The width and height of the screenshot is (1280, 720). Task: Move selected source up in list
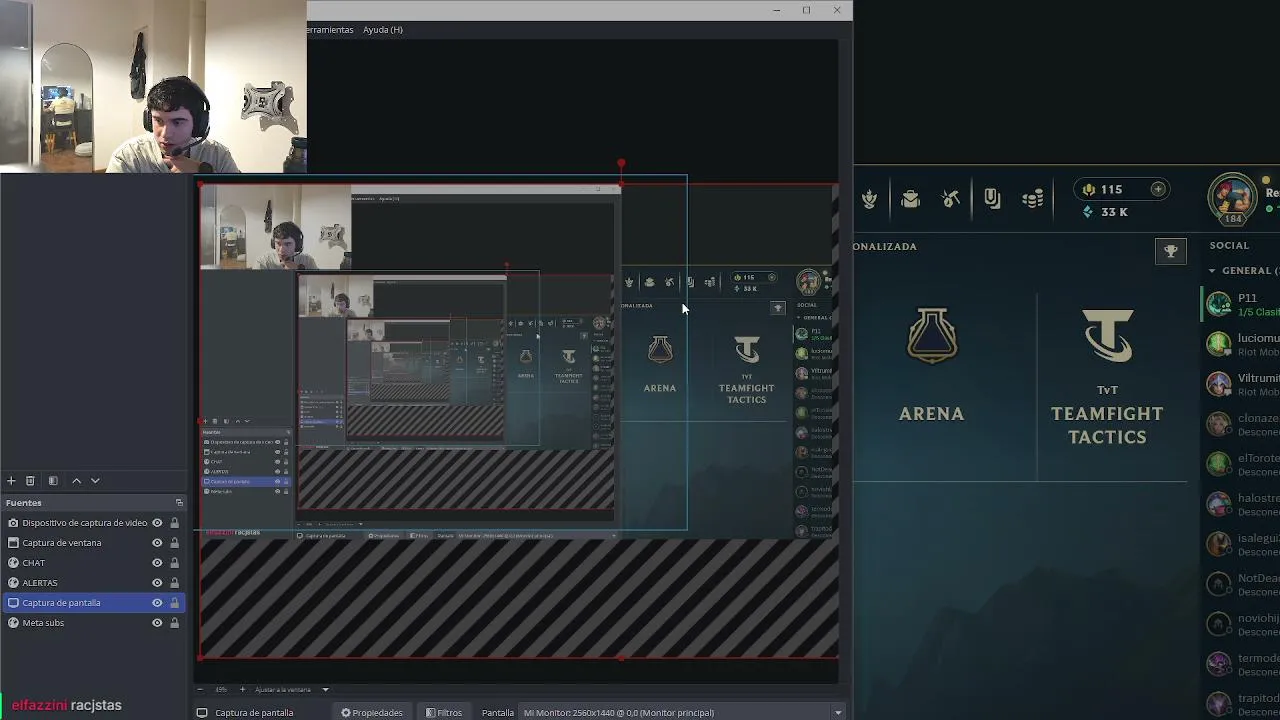76,481
